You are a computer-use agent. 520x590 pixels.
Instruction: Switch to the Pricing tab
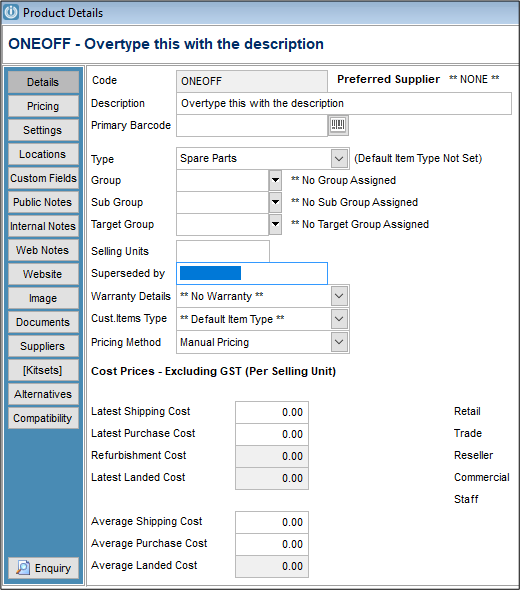pos(43,106)
